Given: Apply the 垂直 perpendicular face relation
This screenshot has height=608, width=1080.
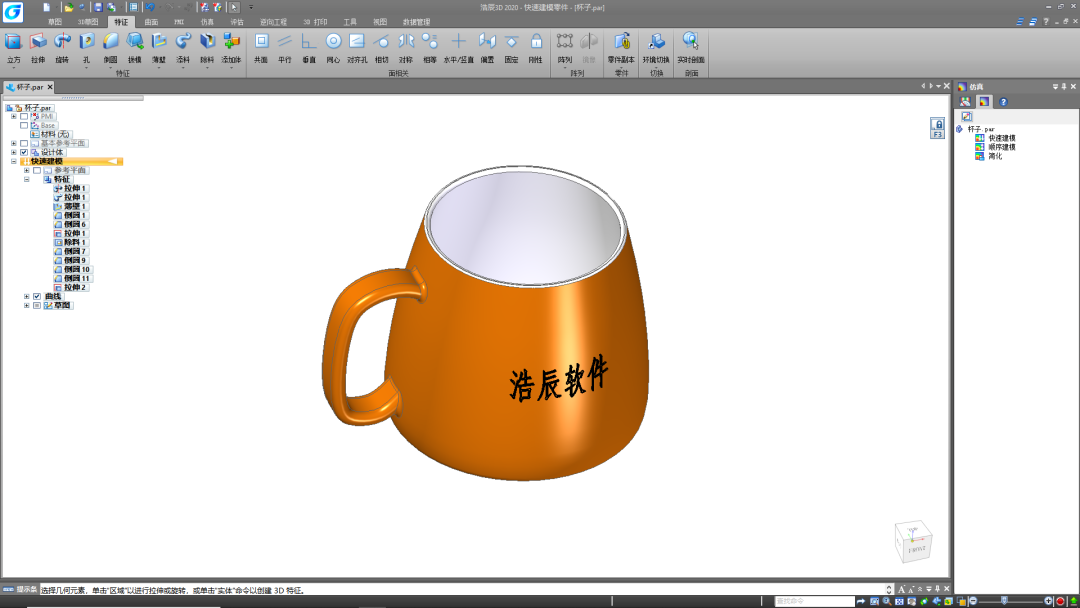Looking at the screenshot, I should click(x=309, y=48).
